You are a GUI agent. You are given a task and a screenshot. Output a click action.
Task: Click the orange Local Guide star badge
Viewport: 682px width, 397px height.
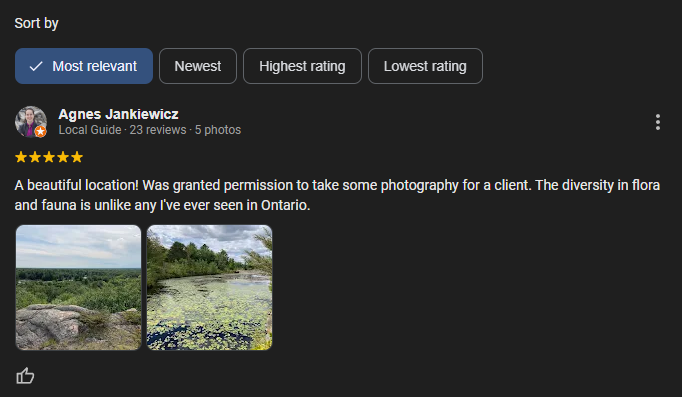pos(40,131)
